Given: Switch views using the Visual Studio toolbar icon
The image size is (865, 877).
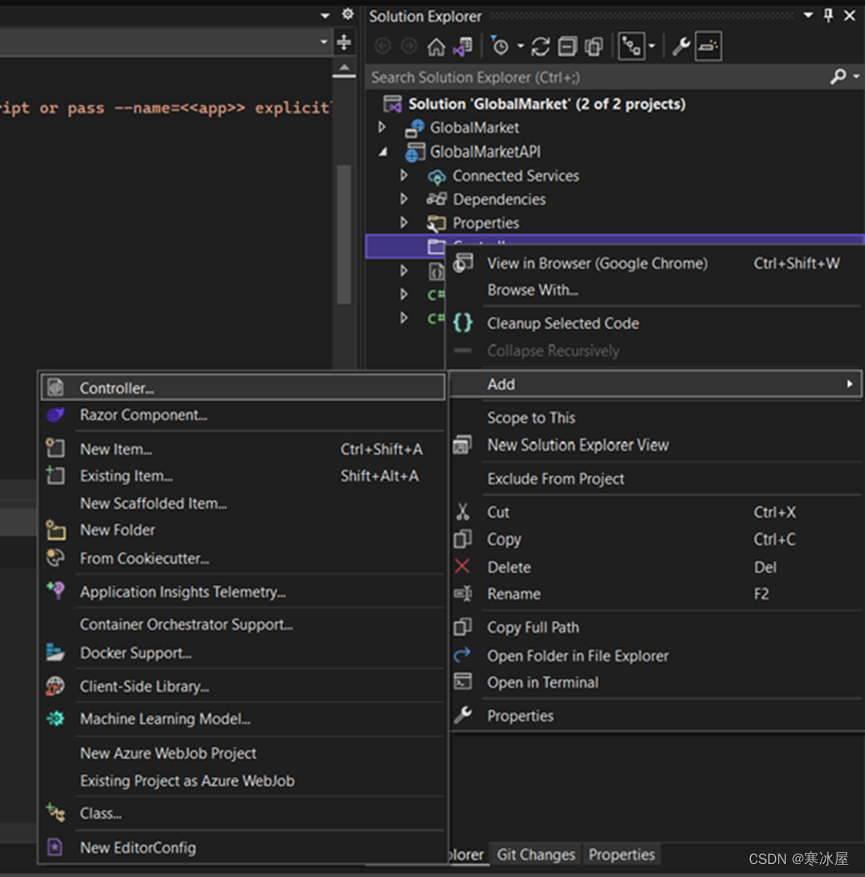Looking at the screenshot, I should tap(463, 46).
